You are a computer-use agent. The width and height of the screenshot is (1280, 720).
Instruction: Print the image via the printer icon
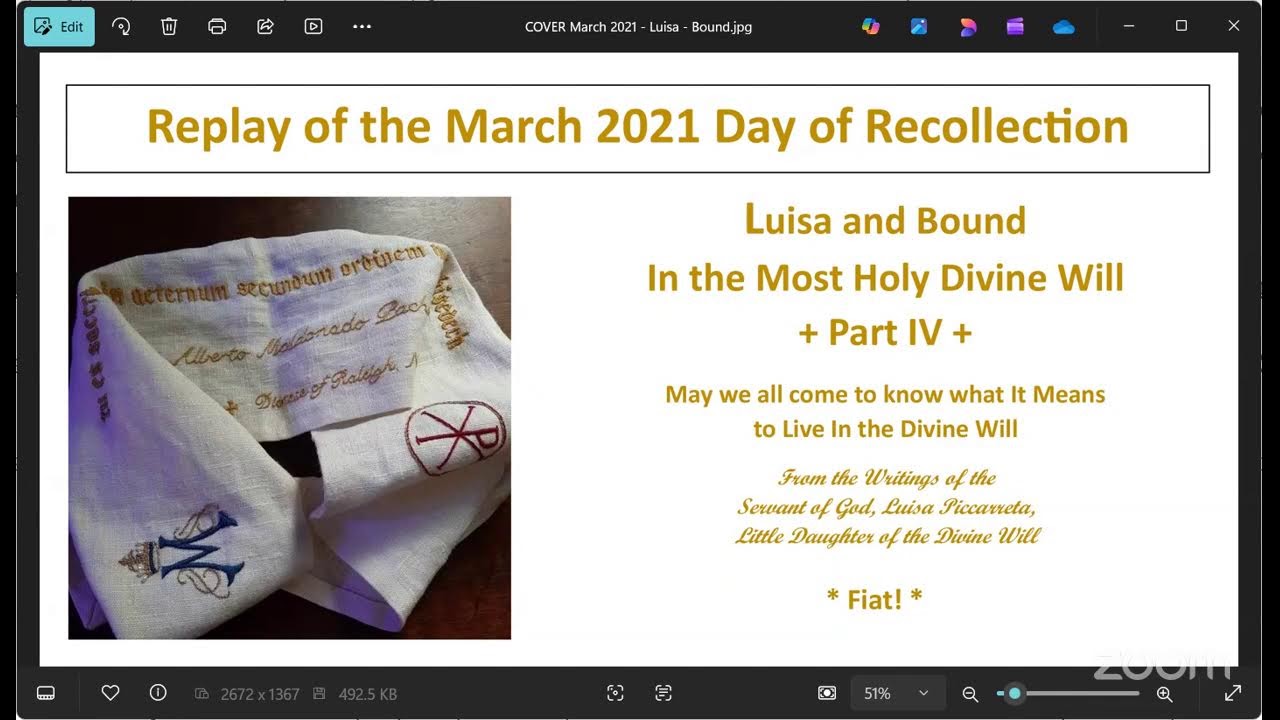217,27
